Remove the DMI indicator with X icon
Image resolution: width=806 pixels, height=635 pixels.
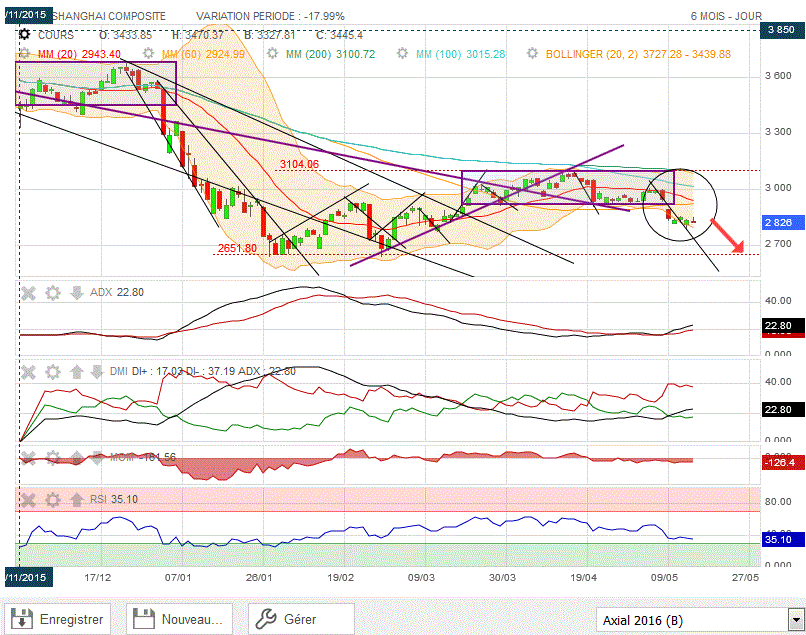pos(28,372)
